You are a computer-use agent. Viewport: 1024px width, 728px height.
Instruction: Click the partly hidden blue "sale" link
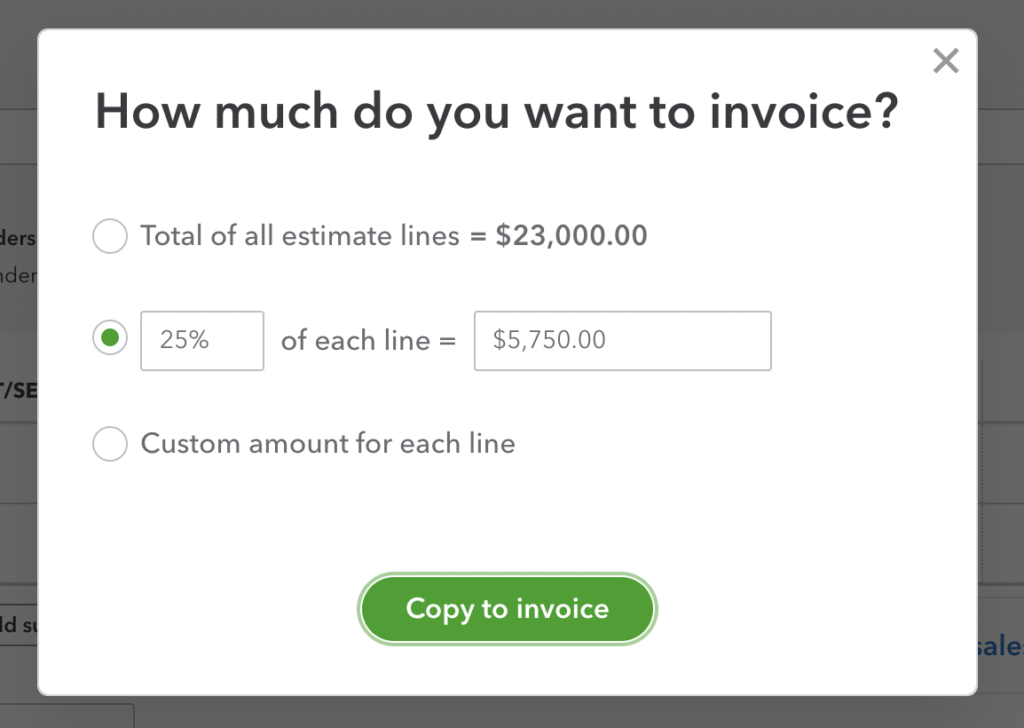coord(1000,646)
